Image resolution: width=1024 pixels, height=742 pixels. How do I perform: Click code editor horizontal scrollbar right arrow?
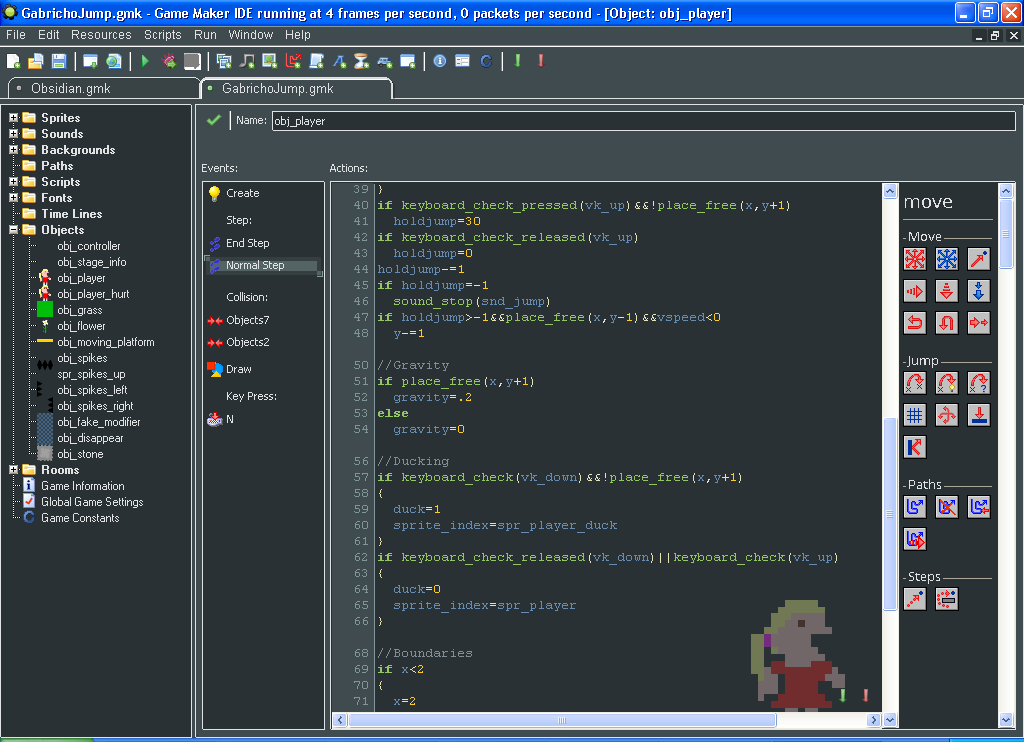click(x=874, y=720)
